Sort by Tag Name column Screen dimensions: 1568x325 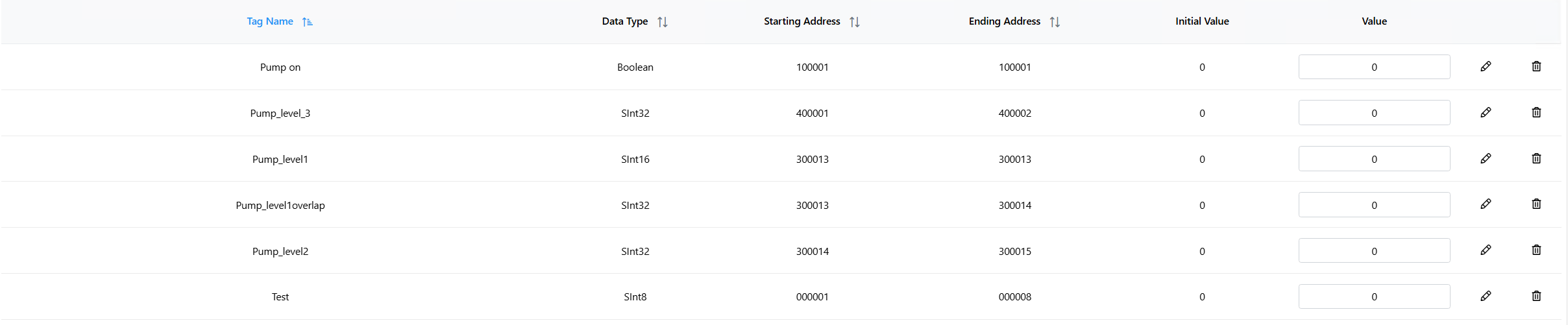tap(308, 21)
